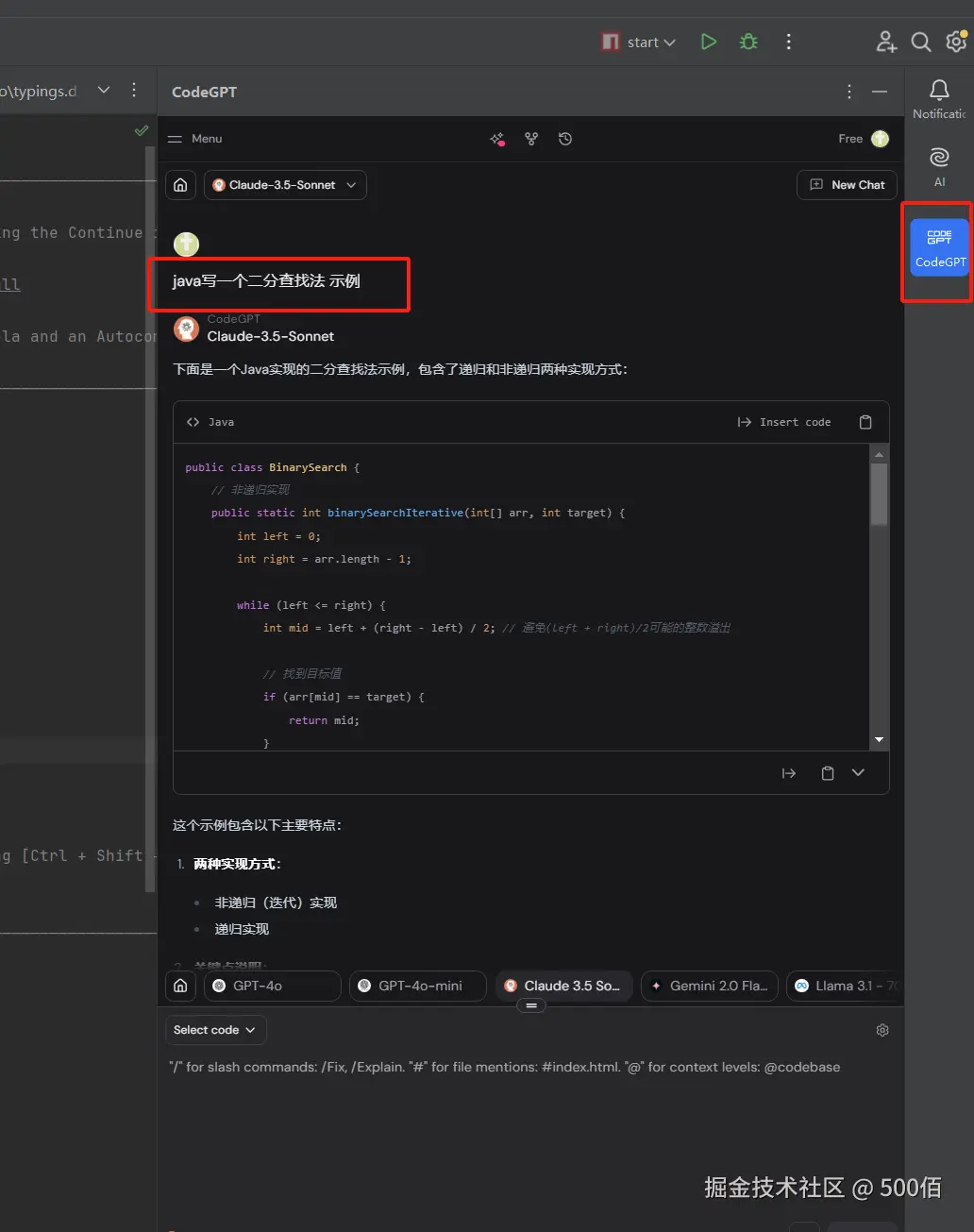Click the code block scrollbar thumb
Screen dimensions: 974x1232
pyautogui.click(x=879, y=495)
